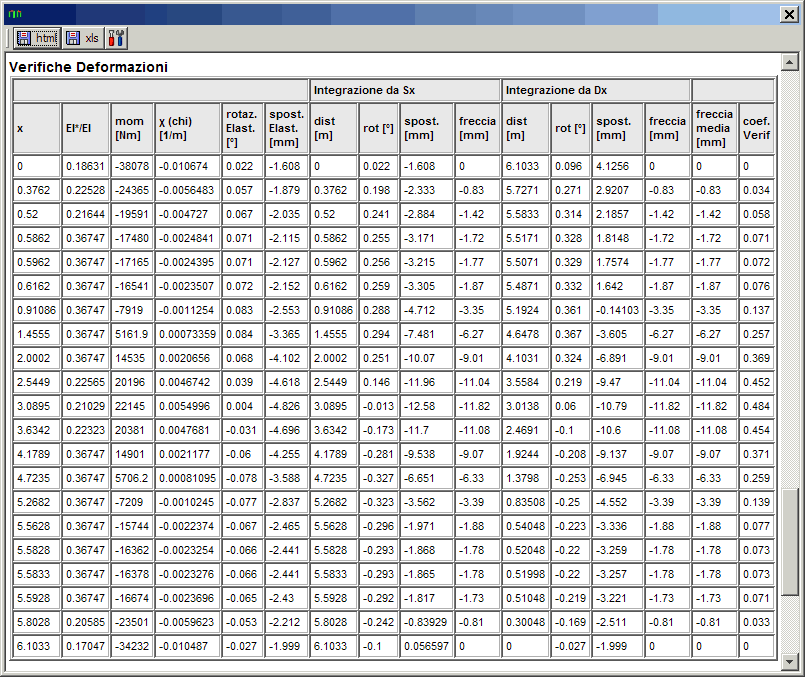
Task: Select chi value 0.00073359
Action: coord(187,335)
